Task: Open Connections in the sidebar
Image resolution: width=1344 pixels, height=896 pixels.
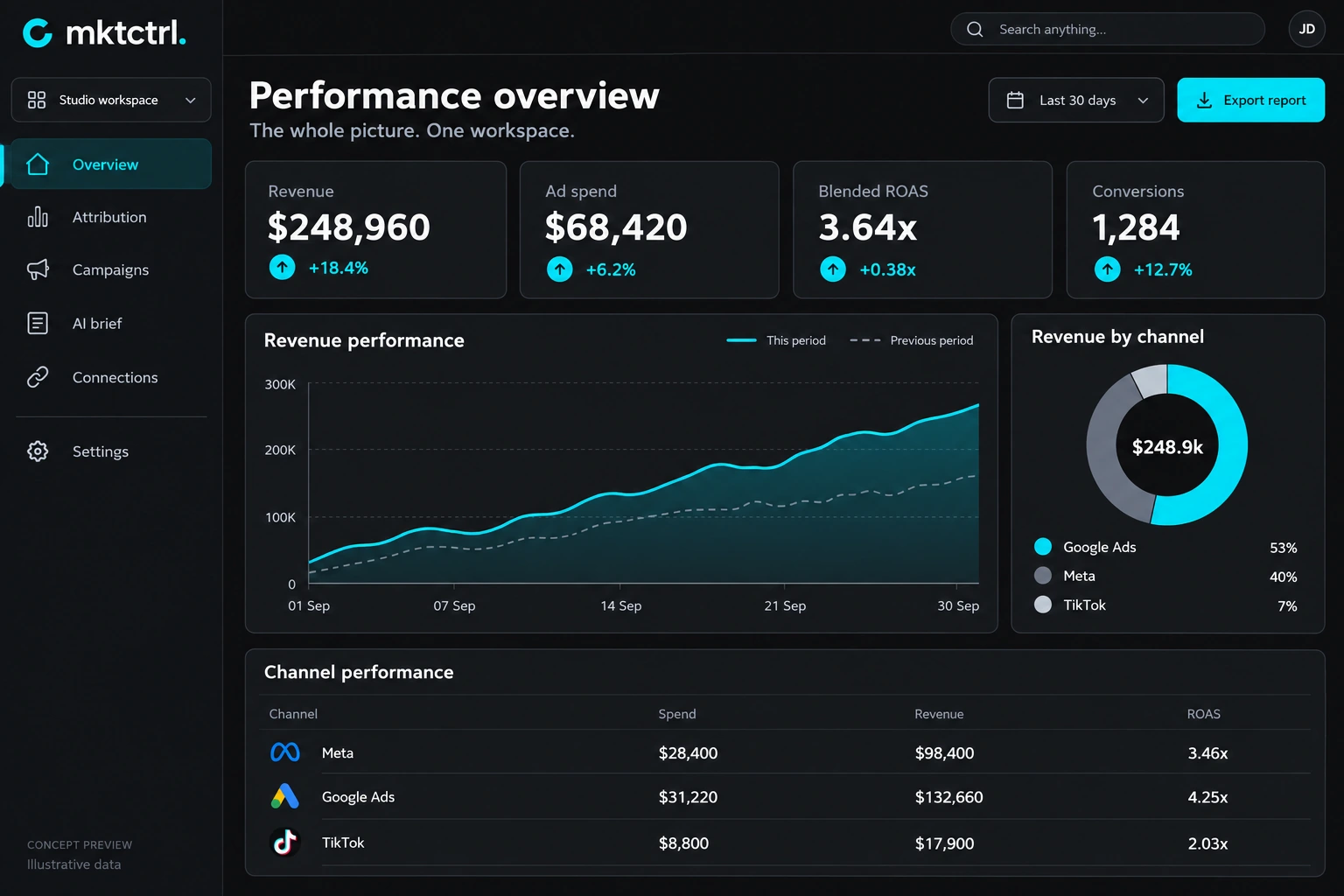Action: pos(115,377)
